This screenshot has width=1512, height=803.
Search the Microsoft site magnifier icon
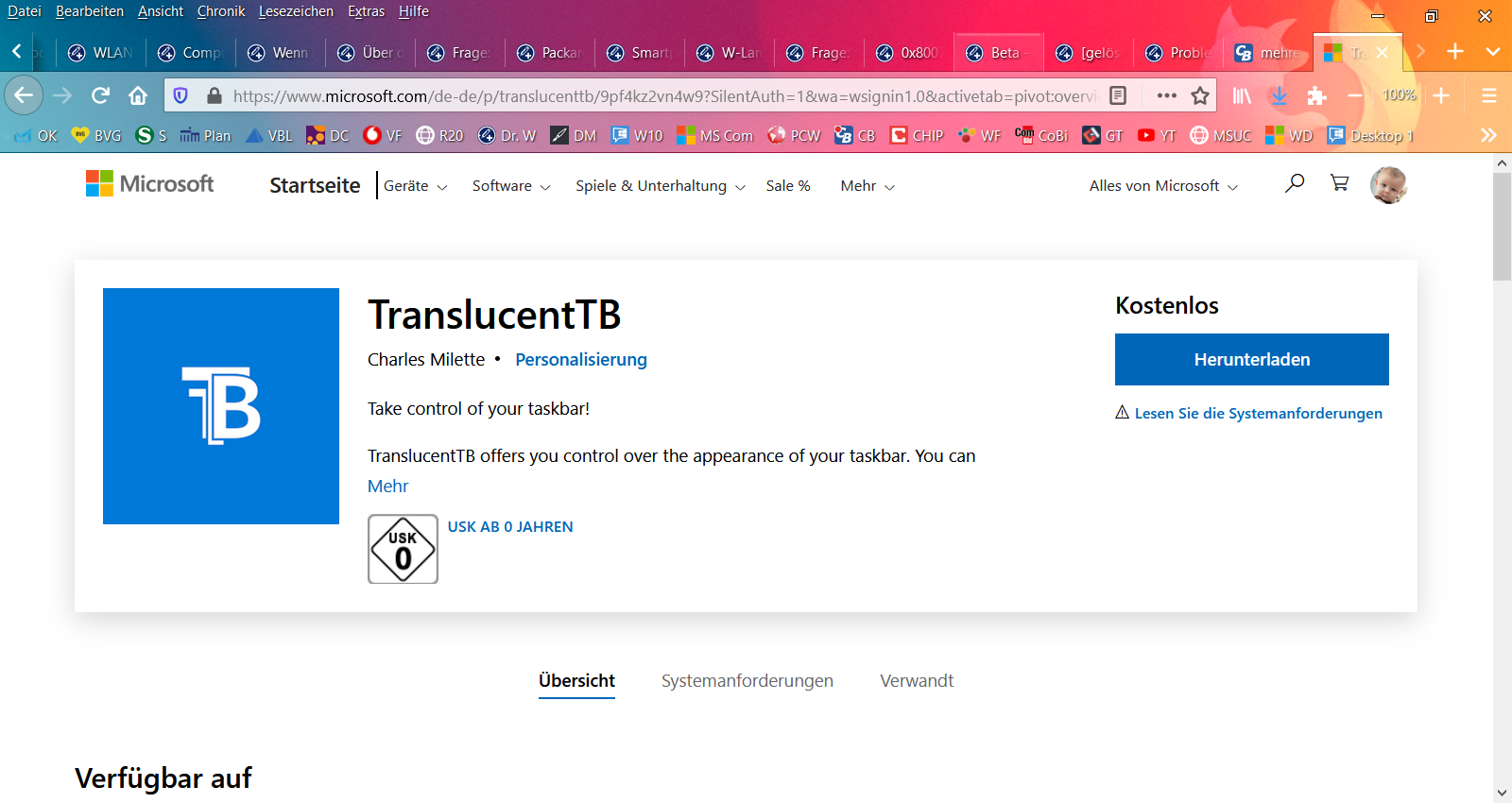[1295, 183]
